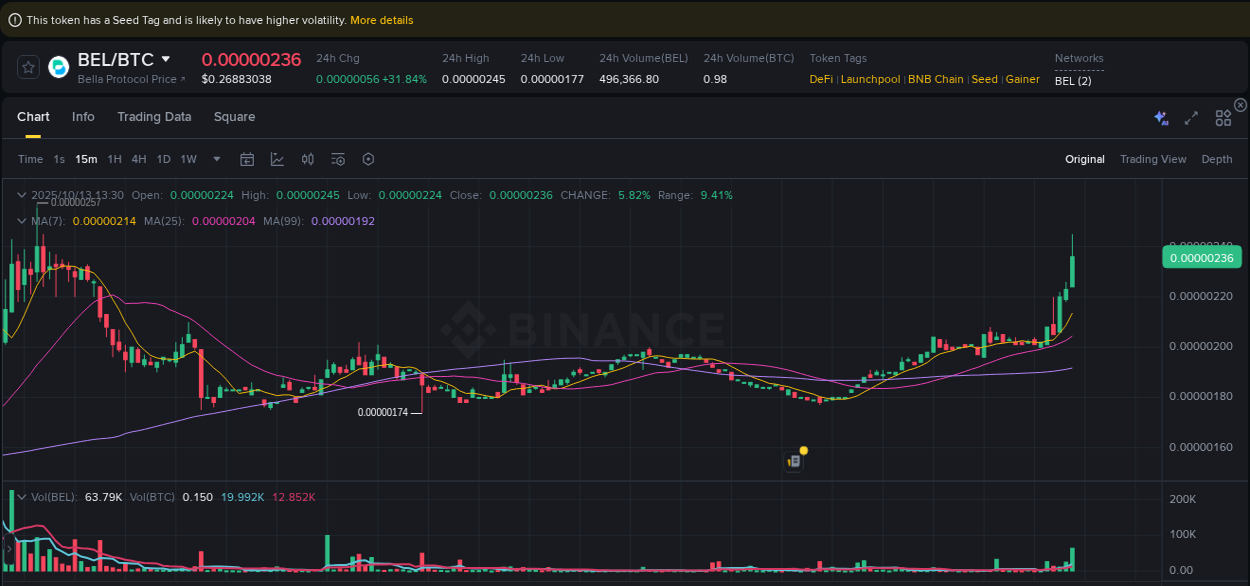Open the date range calendar picker
Viewport: 1250px width, 586px height.
pyautogui.click(x=247, y=159)
